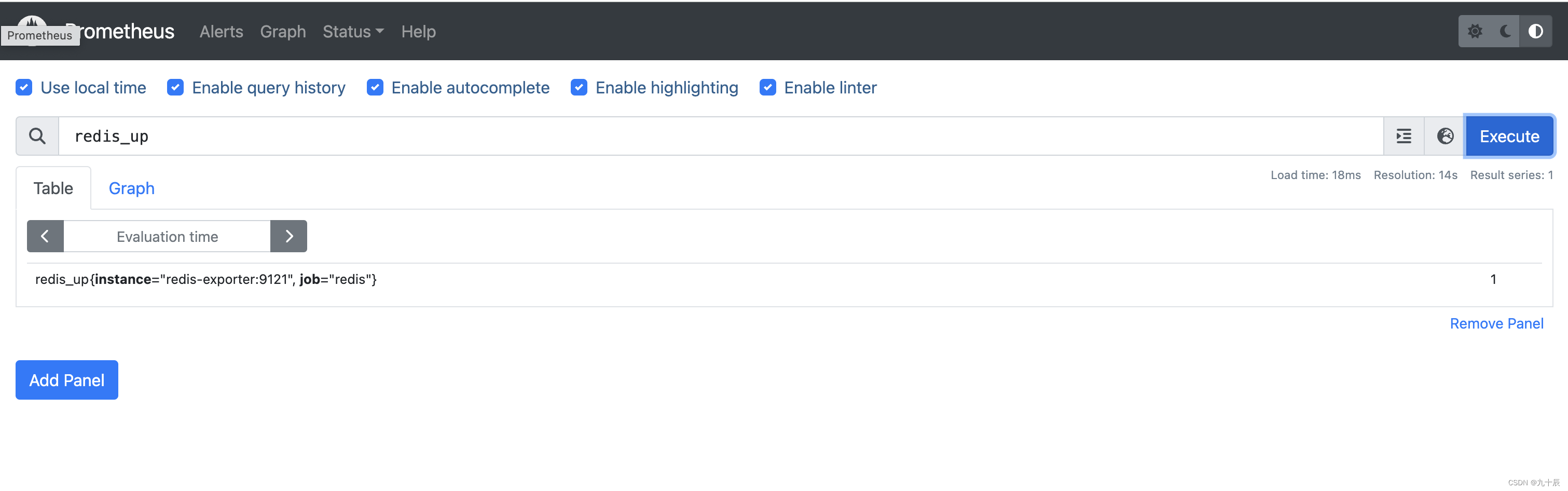Select the sun light theme icon
Viewport: 1568px width, 491px height.
tap(1475, 31)
